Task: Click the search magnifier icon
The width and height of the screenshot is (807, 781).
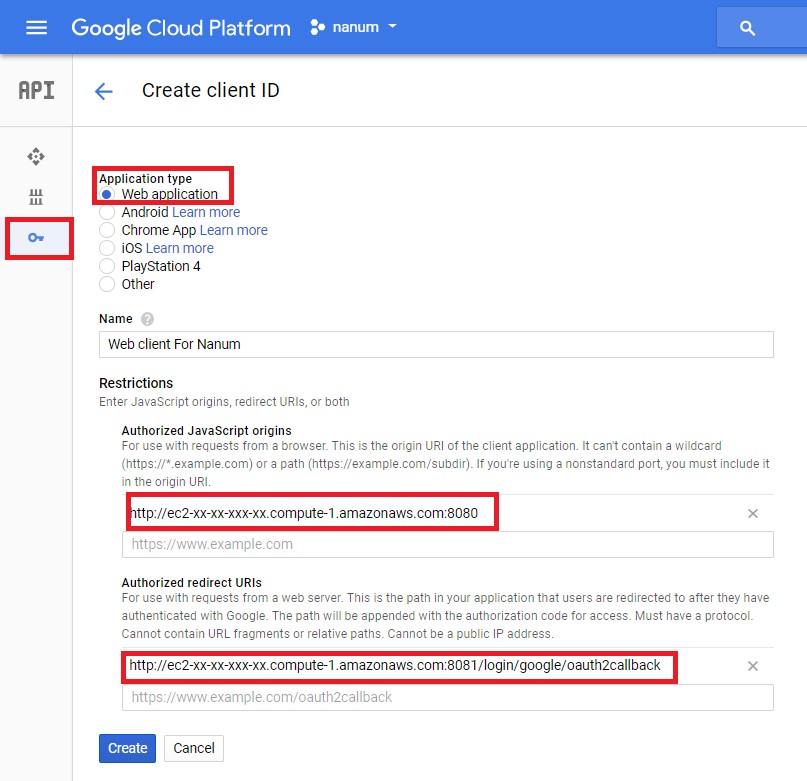Action: pyautogui.click(x=747, y=28)
